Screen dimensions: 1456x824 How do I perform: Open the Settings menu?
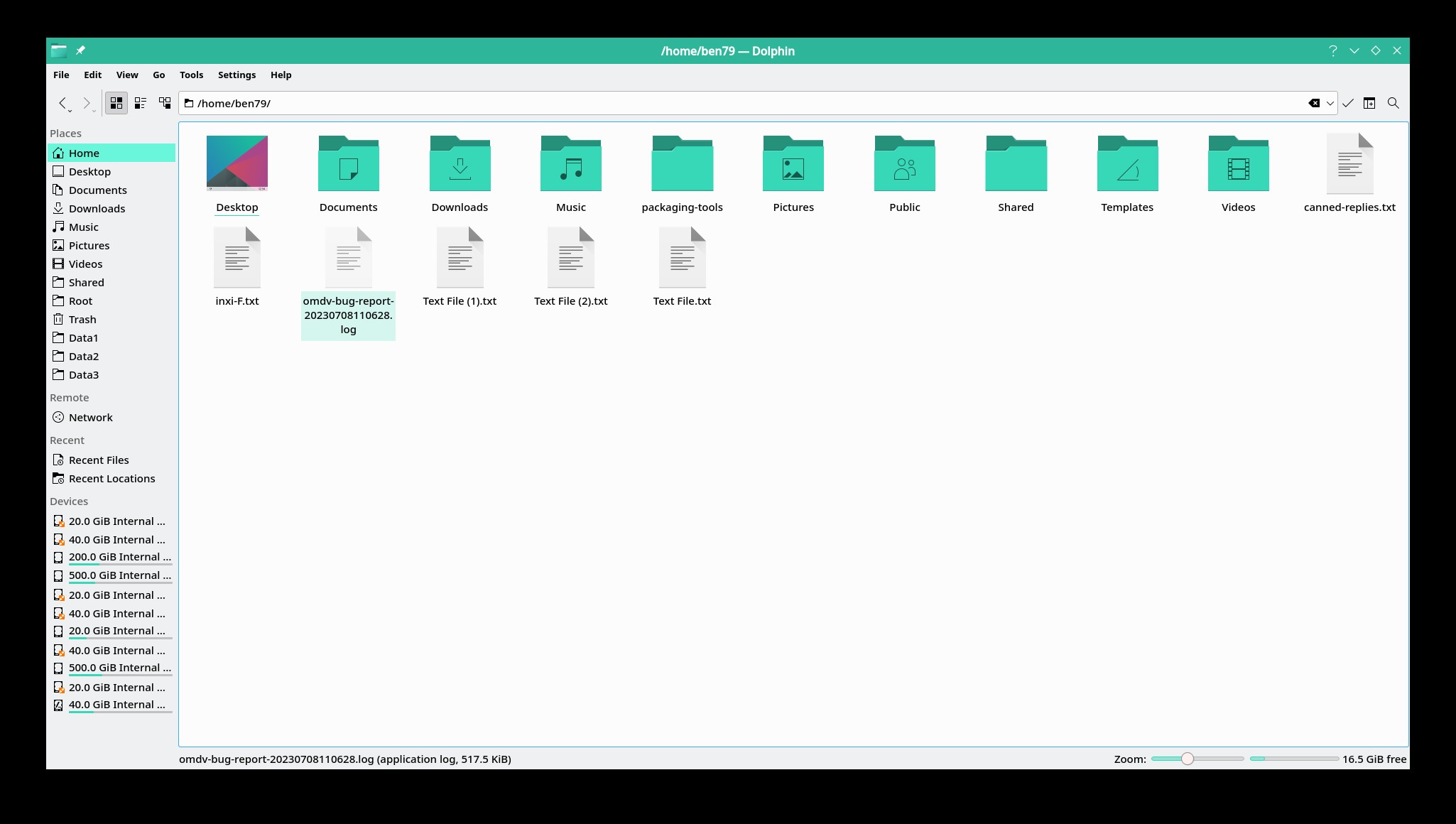point(237,75)
